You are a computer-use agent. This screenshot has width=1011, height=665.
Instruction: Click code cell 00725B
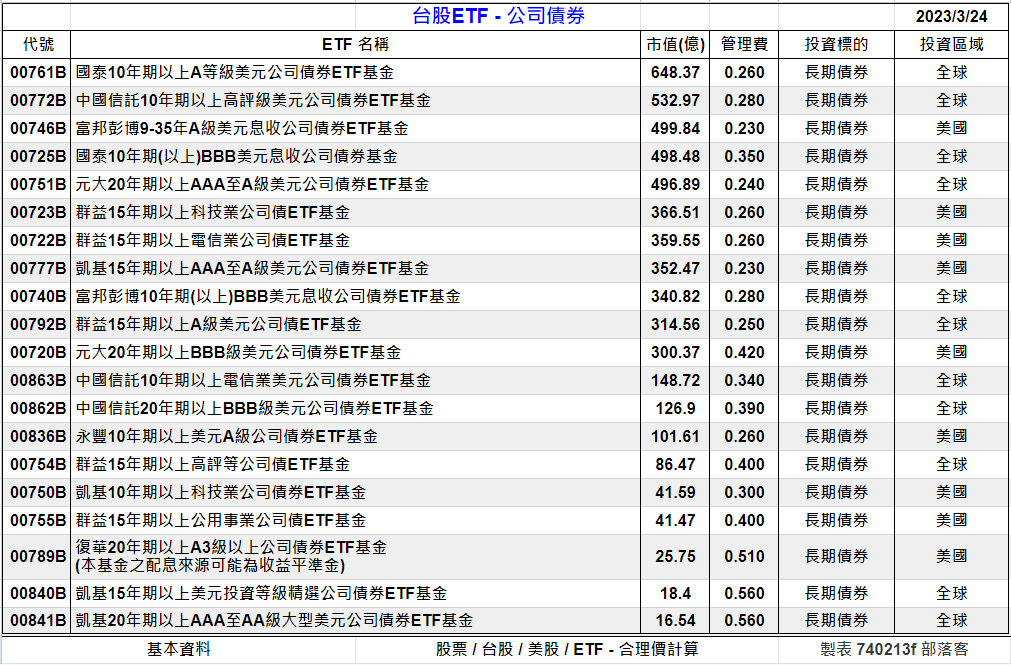click(x=38, y=157)
